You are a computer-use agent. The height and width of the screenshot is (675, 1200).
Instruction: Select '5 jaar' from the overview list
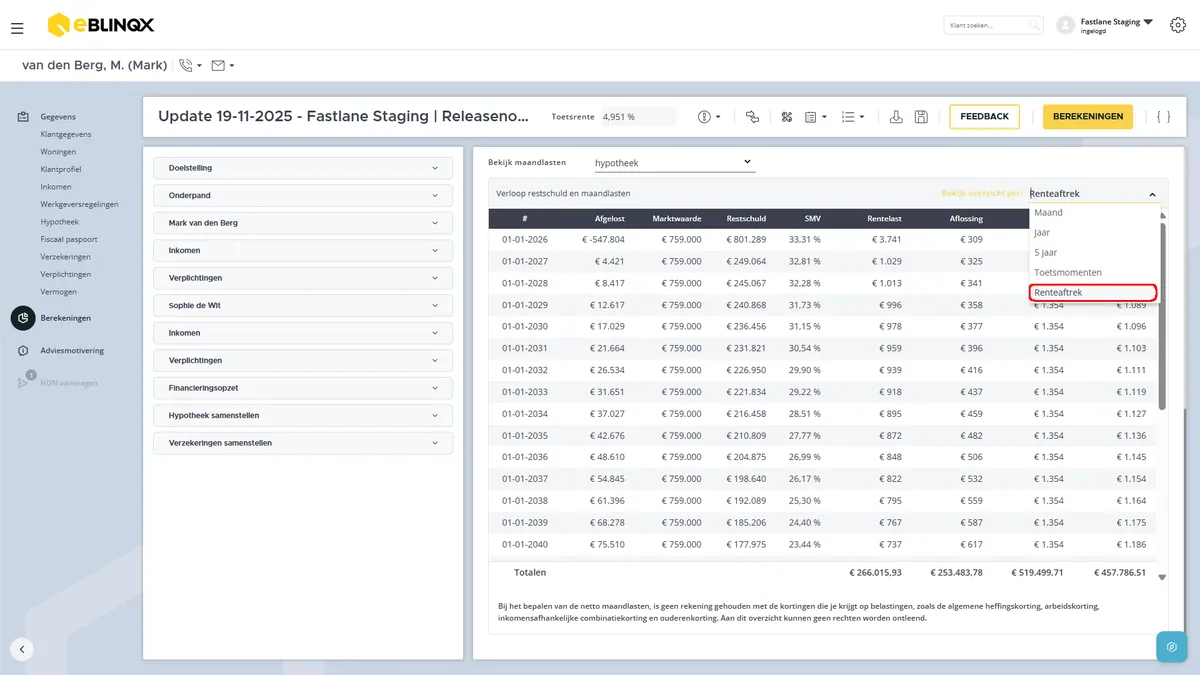pyautogui.click(x=1095, y=253)
